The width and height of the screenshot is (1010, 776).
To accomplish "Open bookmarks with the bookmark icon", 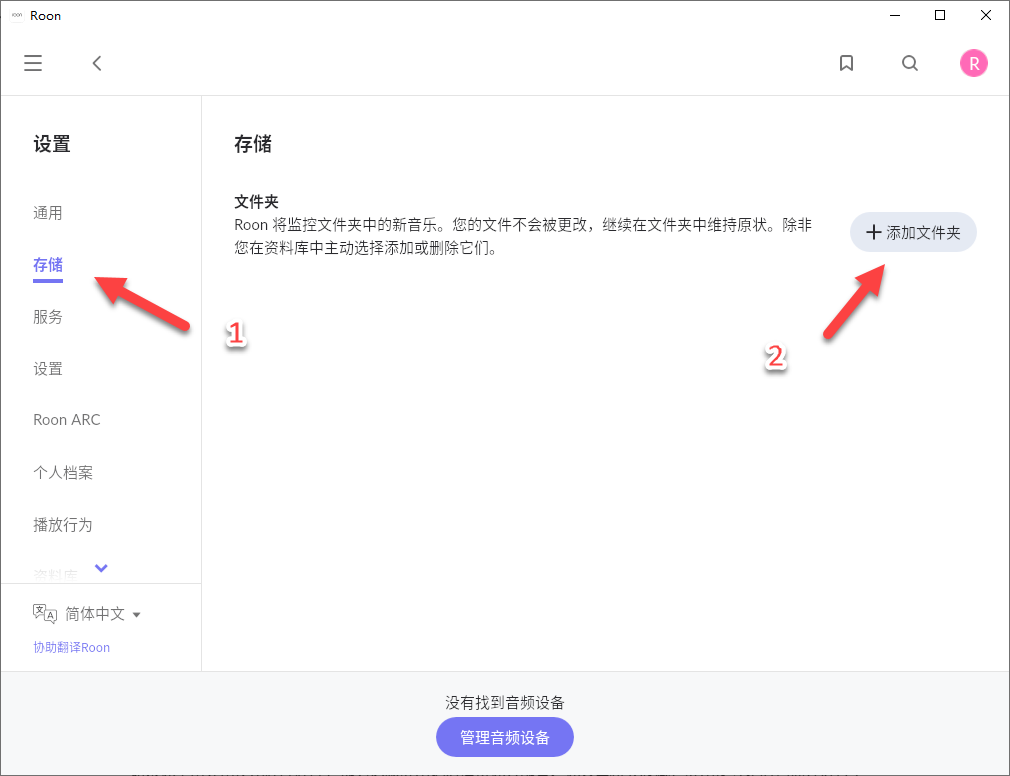I will click(x=846, y=63).
